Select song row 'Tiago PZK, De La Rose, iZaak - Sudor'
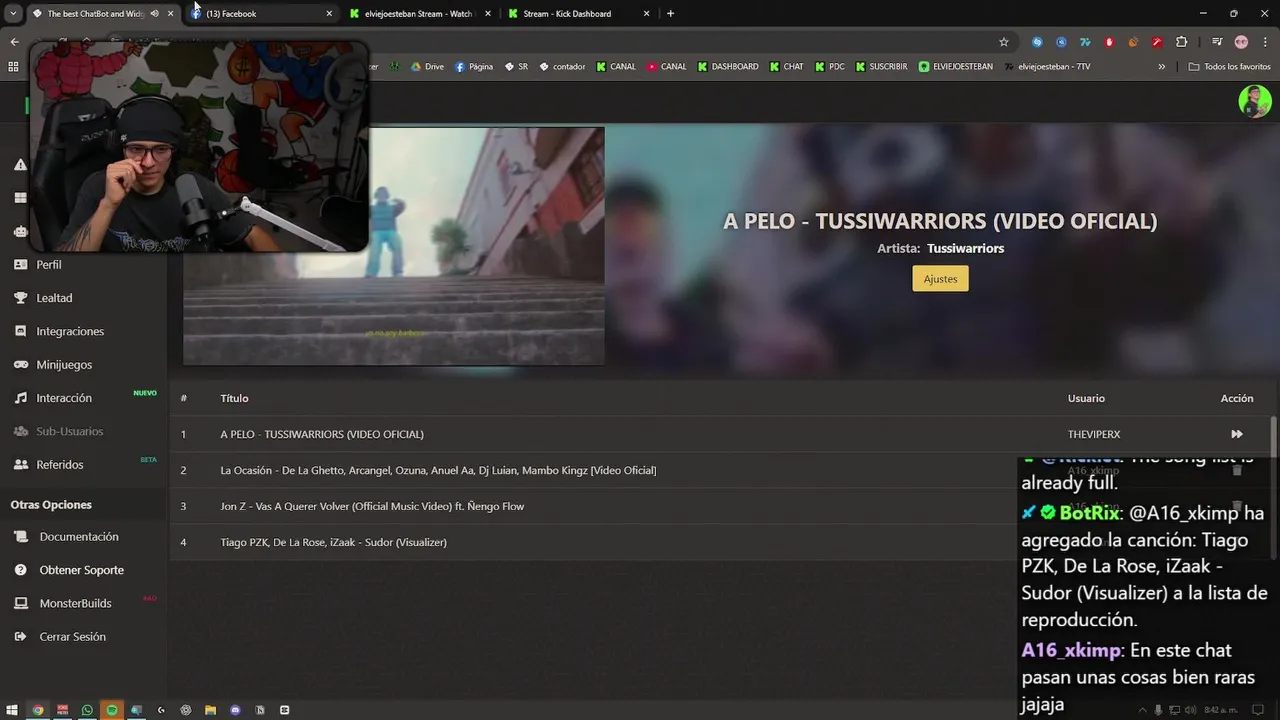Image resolution: width=1280 pixels, height=720 pixels. (720, 542)
